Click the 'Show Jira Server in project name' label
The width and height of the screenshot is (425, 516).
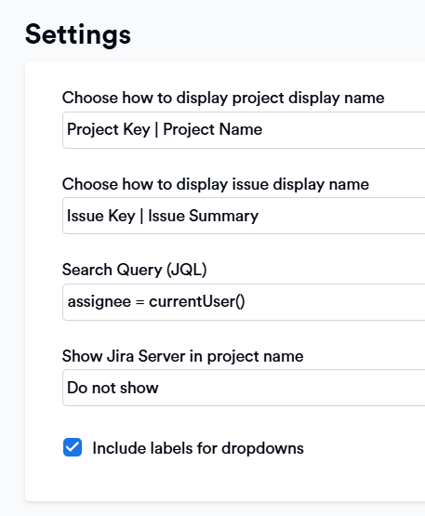(183, 356)
